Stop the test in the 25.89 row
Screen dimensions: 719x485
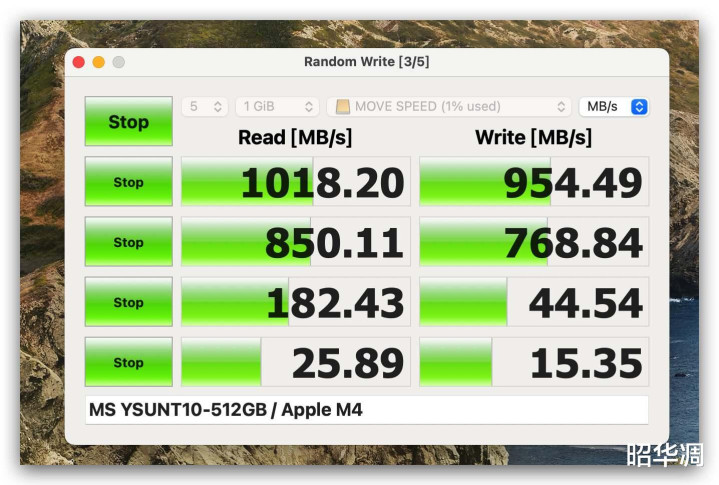tap(128, 362)
